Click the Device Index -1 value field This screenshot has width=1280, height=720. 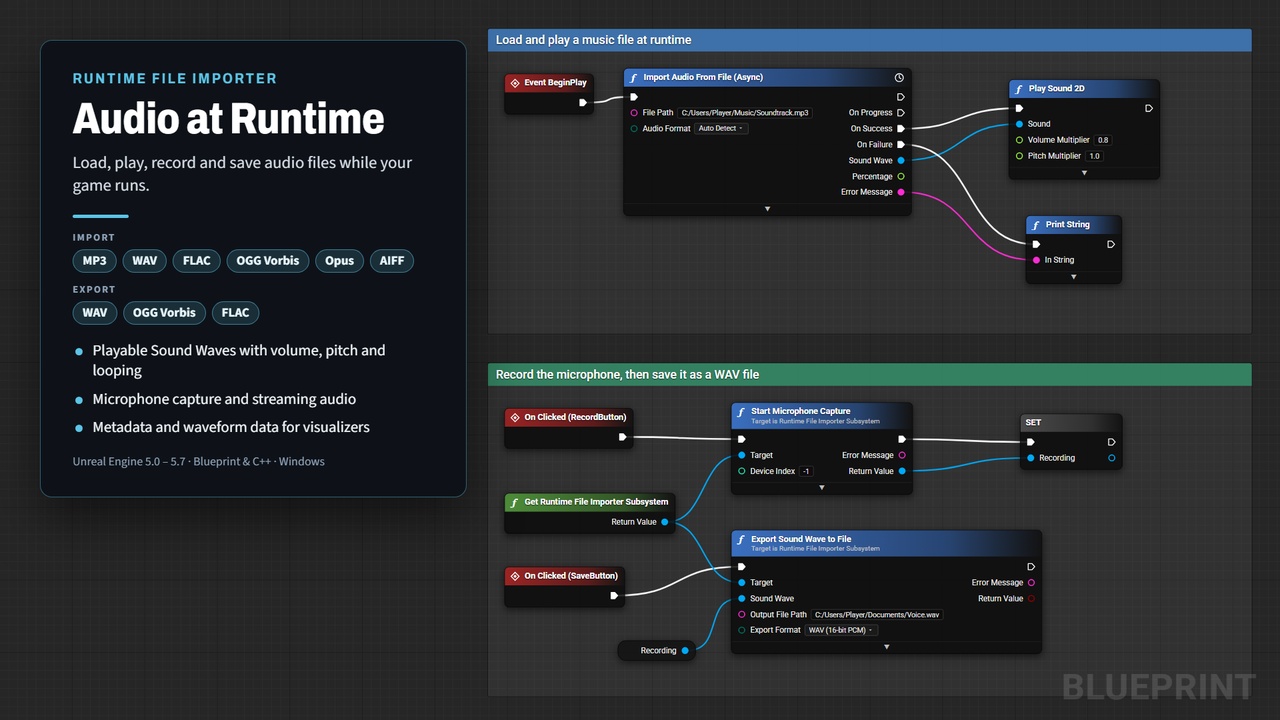[806, 471]
